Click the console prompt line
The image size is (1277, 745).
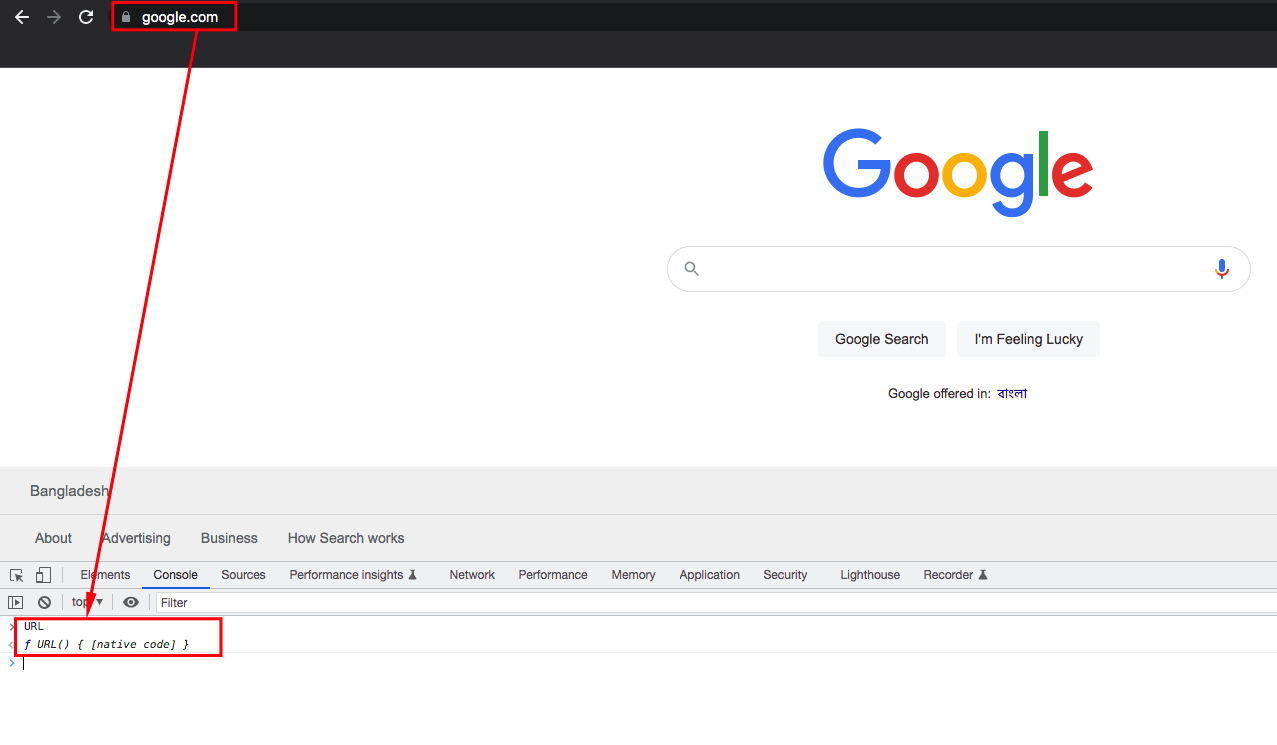click(640, 663)
